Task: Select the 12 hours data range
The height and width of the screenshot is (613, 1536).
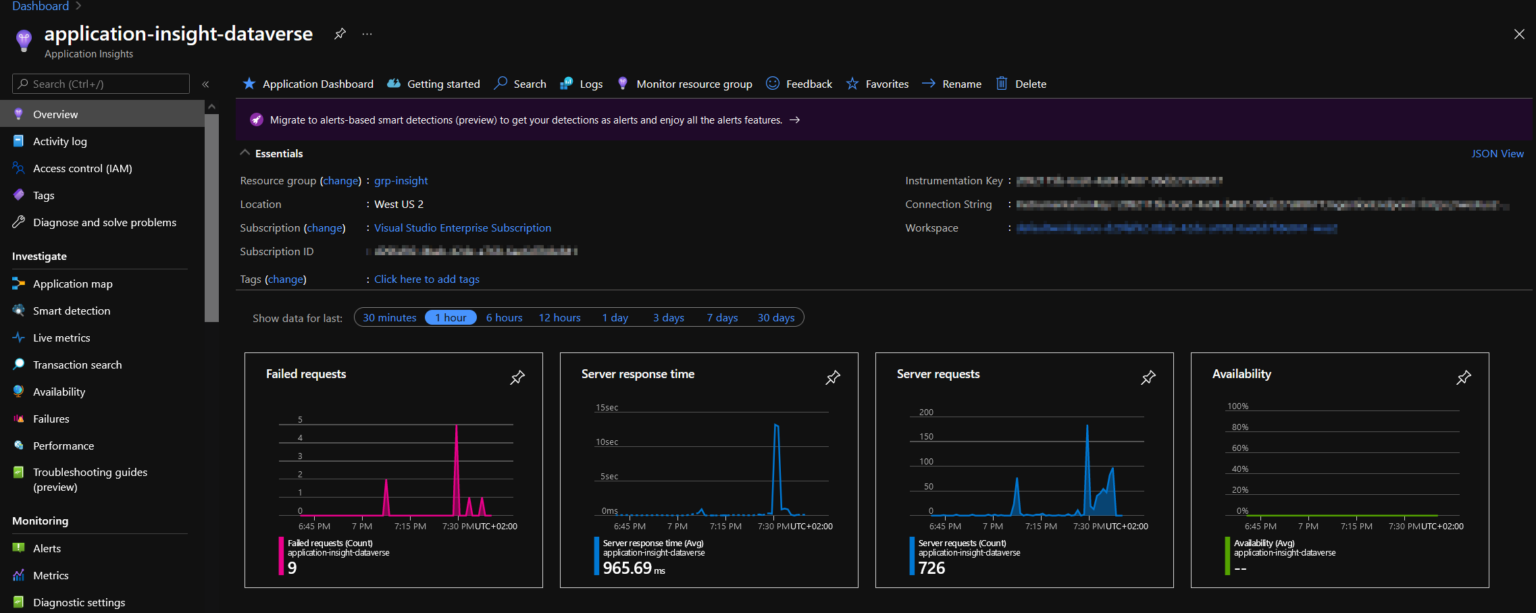Action: pos(559,317)
